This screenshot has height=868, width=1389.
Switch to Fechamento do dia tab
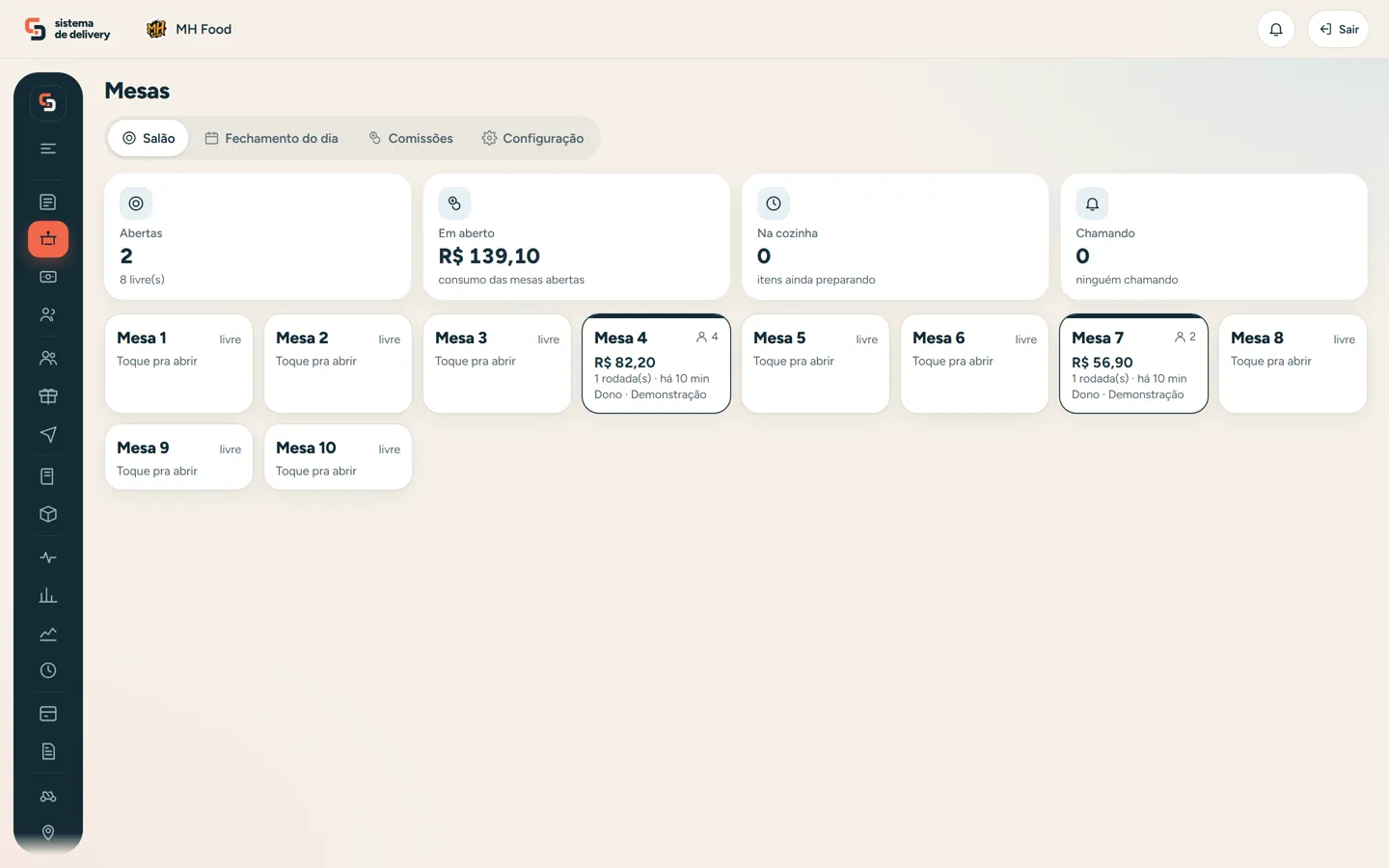pos(271,138)
